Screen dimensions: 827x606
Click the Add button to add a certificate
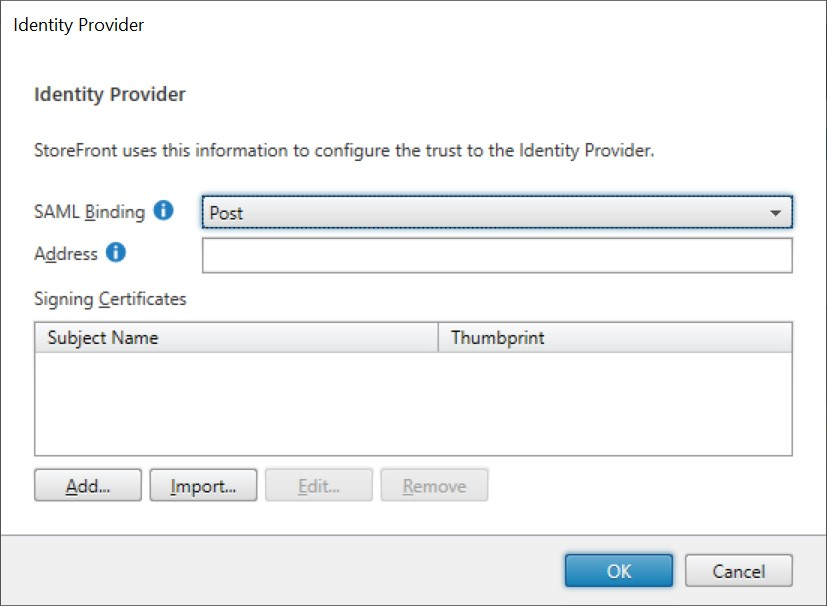87,485
